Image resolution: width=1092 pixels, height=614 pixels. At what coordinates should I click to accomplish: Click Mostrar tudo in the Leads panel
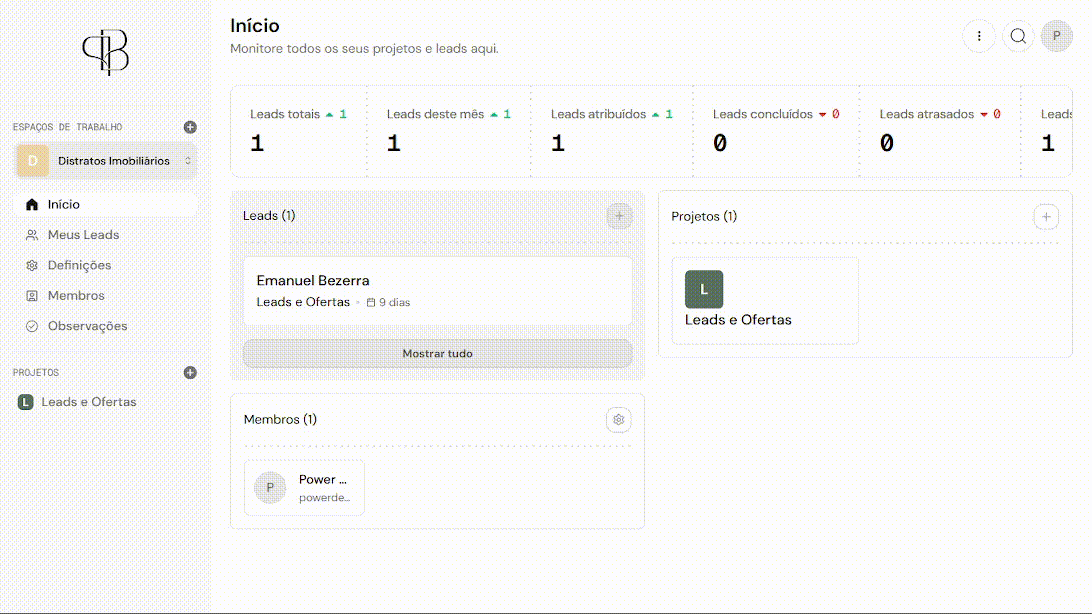[x=437, y=353]
